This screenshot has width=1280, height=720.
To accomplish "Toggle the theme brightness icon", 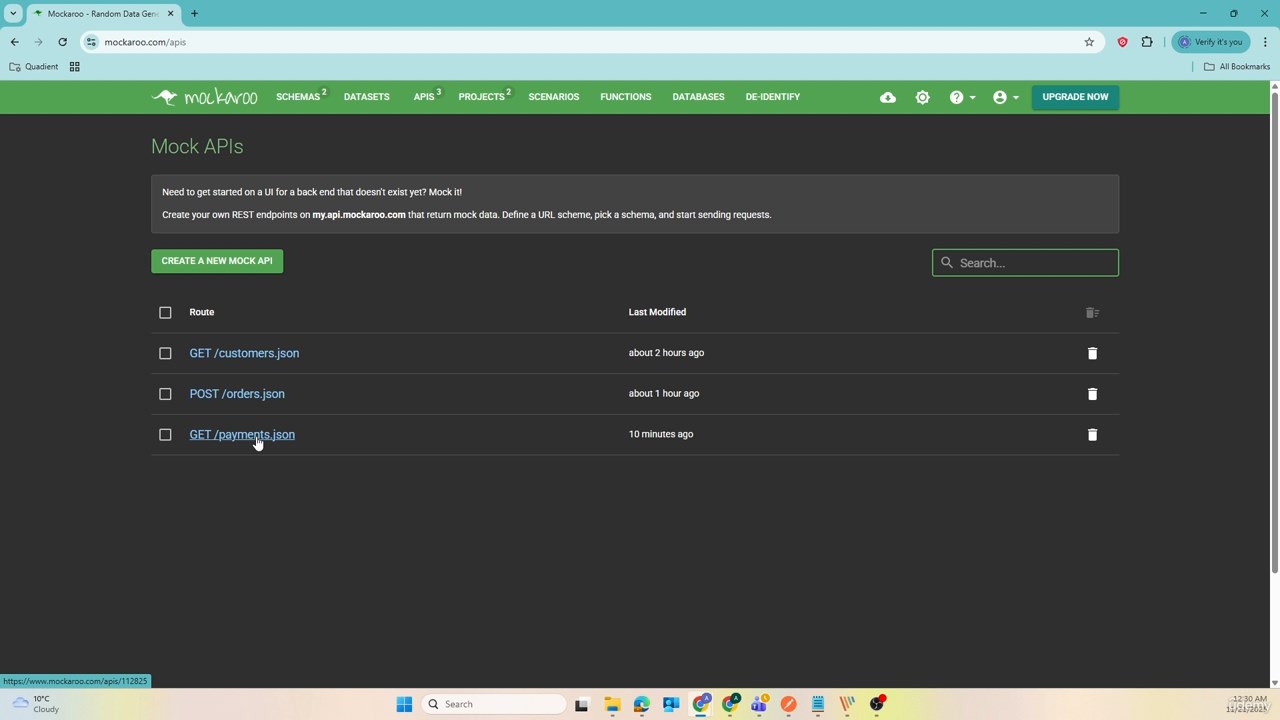I will pos(922,97).
